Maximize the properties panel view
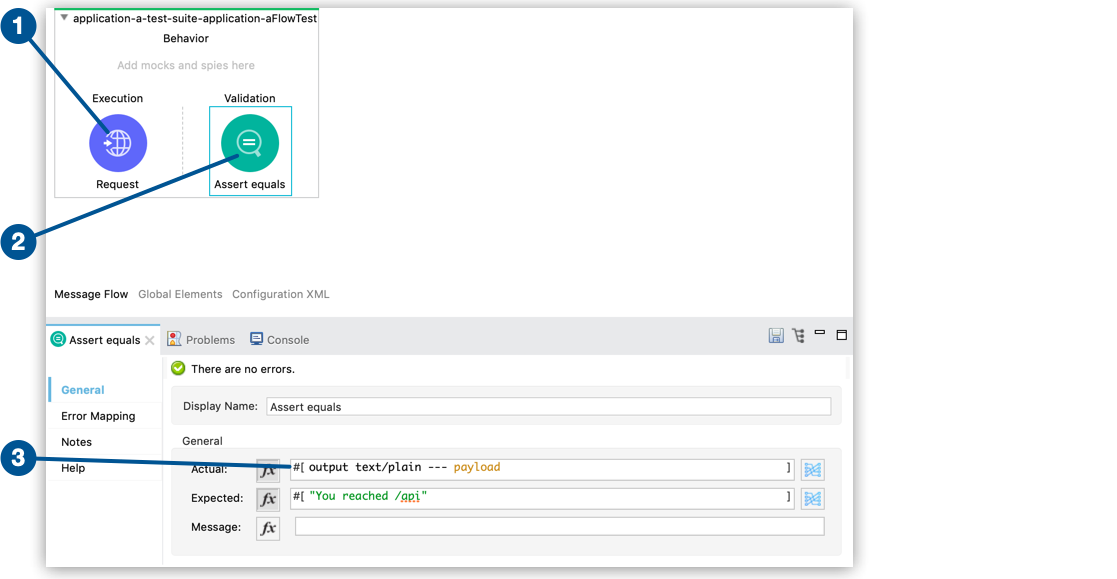The image size is (1117, 579). 841,335
